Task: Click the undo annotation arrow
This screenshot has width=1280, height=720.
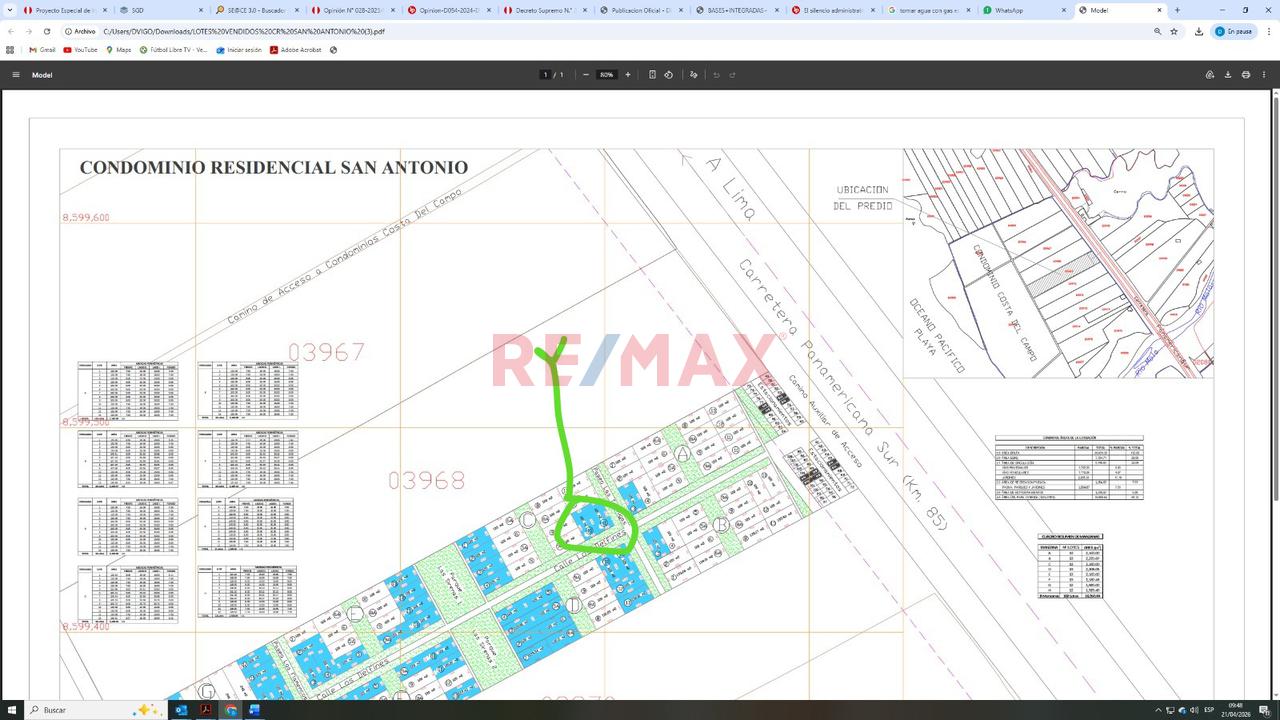Action: (x=716, y=75)
